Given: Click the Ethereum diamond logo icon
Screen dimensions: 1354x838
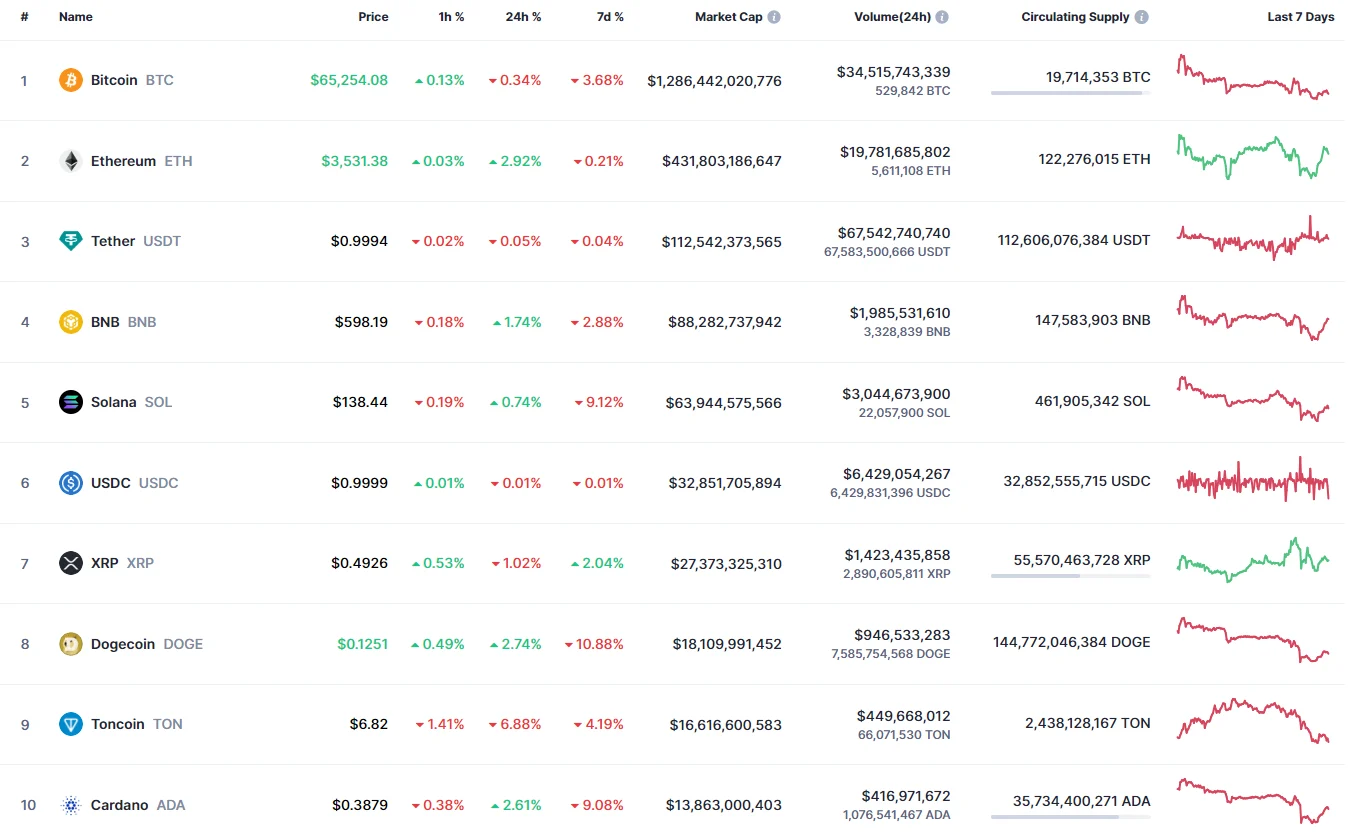Looking at the screenshot, I should click(71, 161).
